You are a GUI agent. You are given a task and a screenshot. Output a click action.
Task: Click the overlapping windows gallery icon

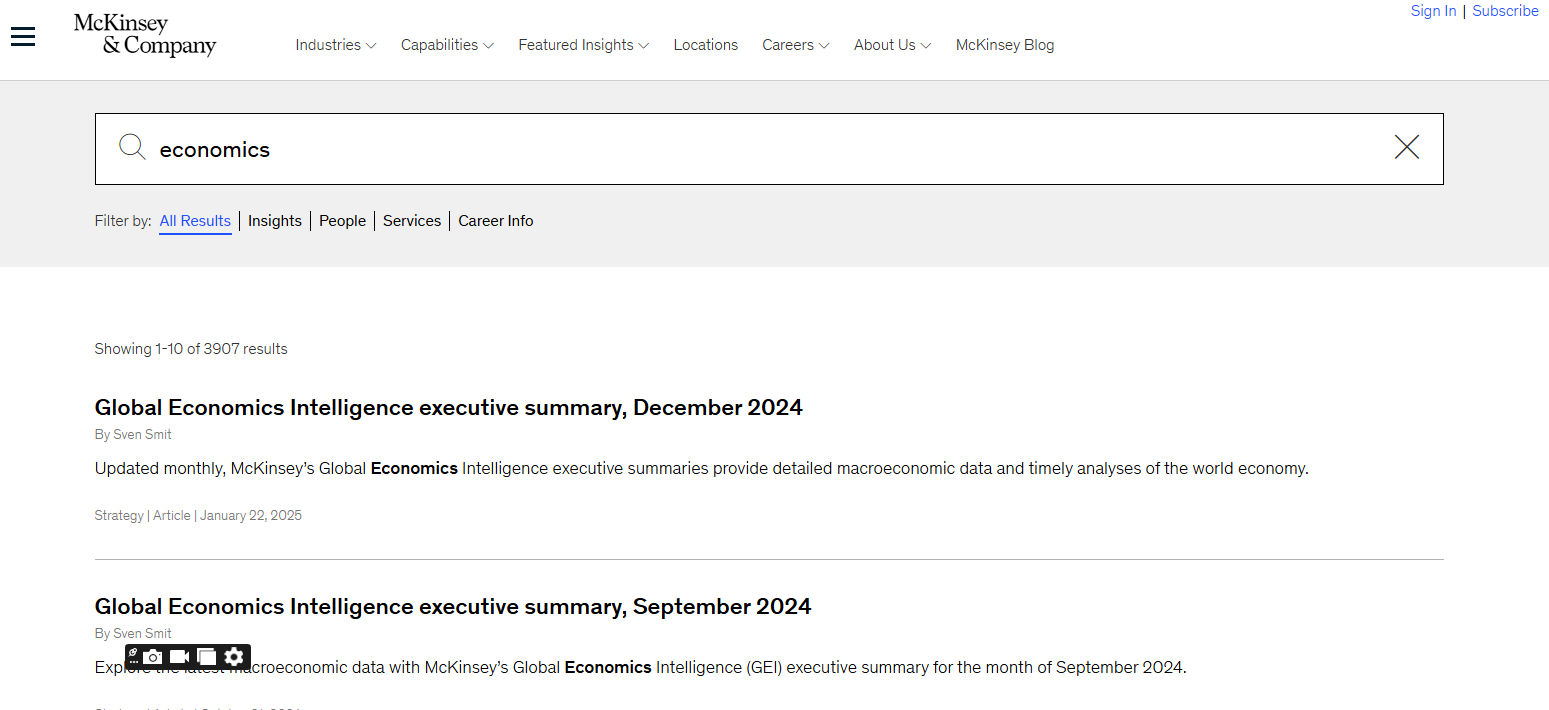click(207, 657)
